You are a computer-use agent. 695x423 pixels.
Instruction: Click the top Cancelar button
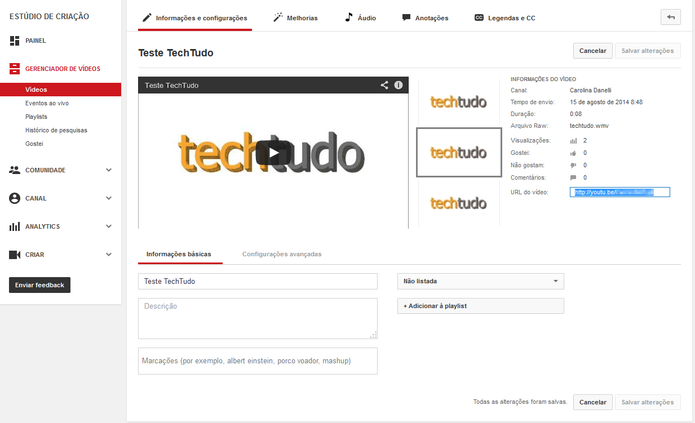[593, 51]
